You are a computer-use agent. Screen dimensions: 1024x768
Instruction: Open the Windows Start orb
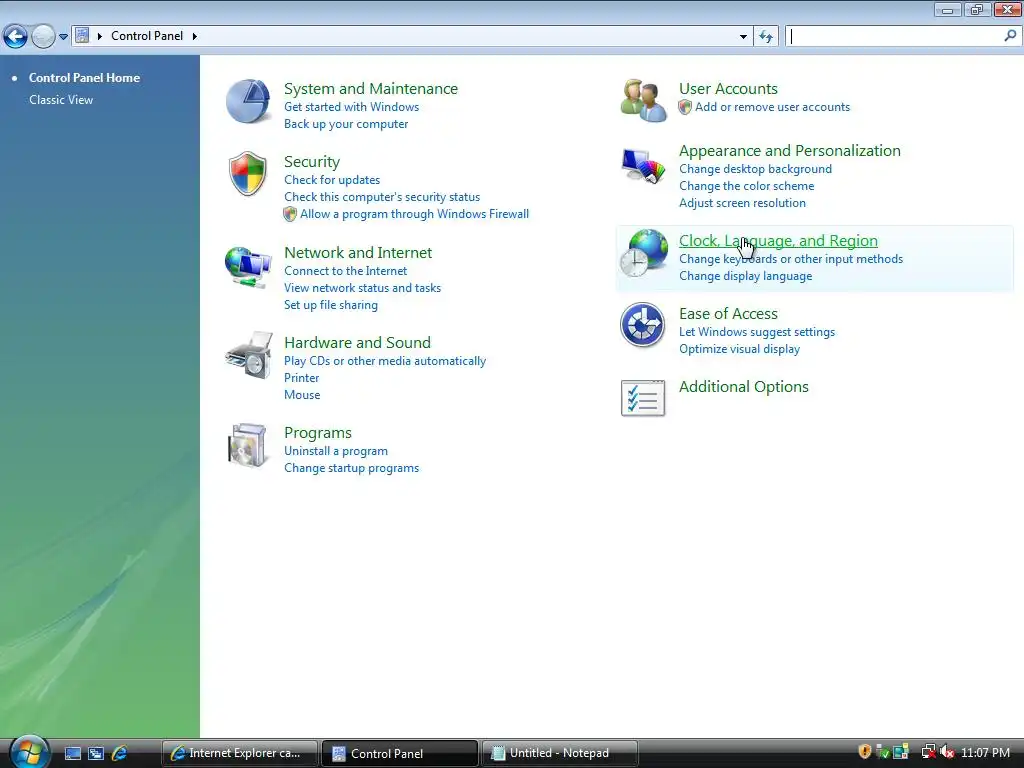tap(29, 752)
